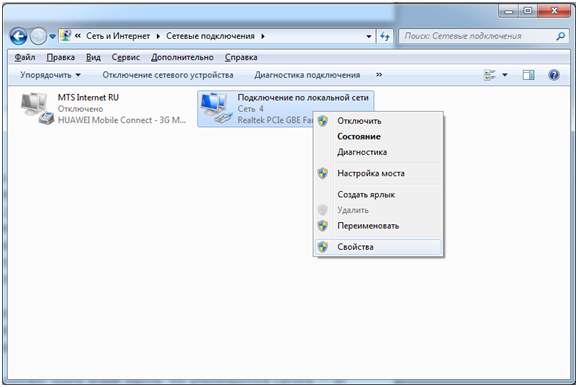
Task: Click 'Сеть 4' network label
Action: click(x=250, y=109)
